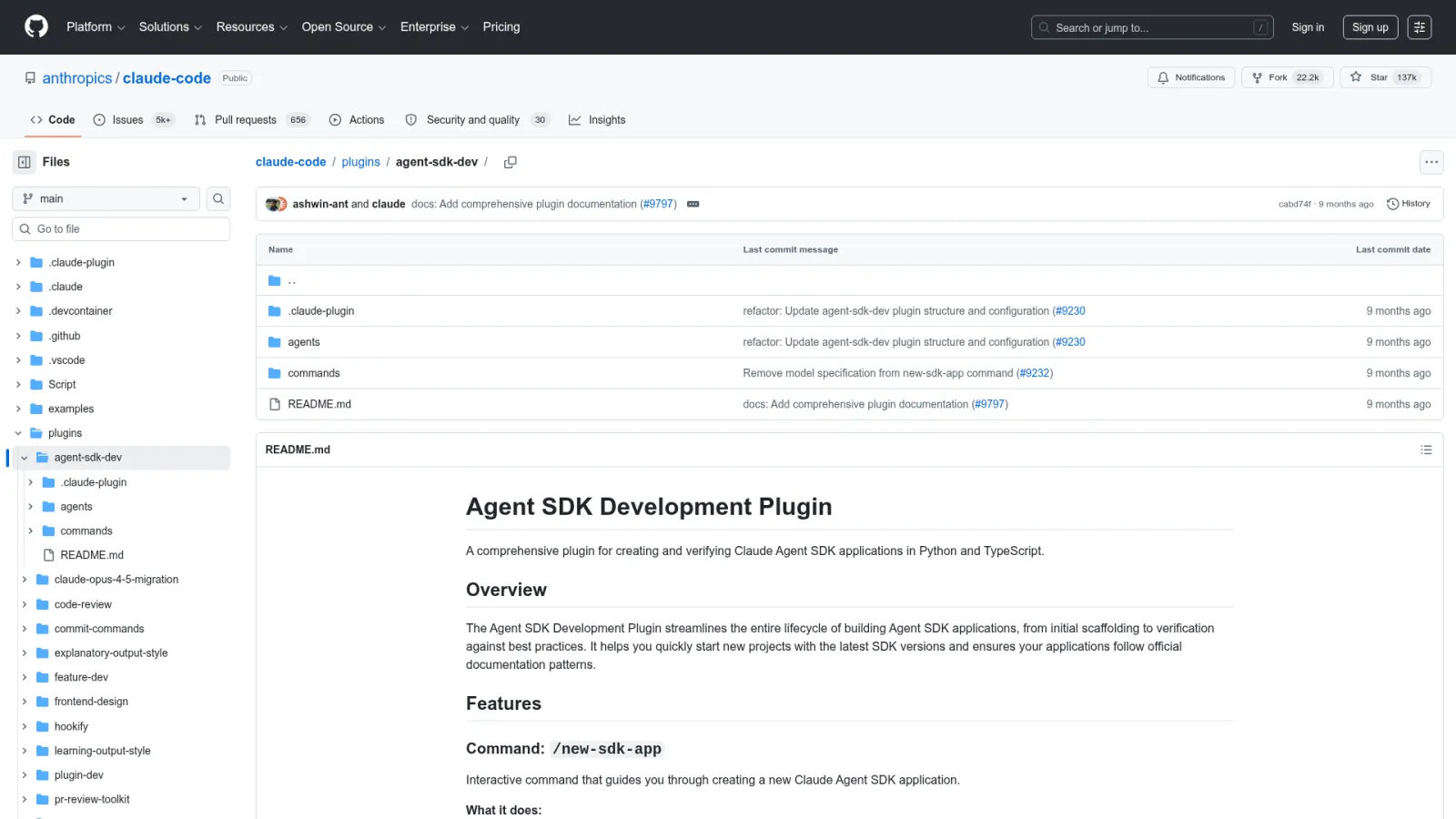This screenshot has width=1456, height=819.
Task: Click the README.md panel heading
Action: (x=298, y=450)
